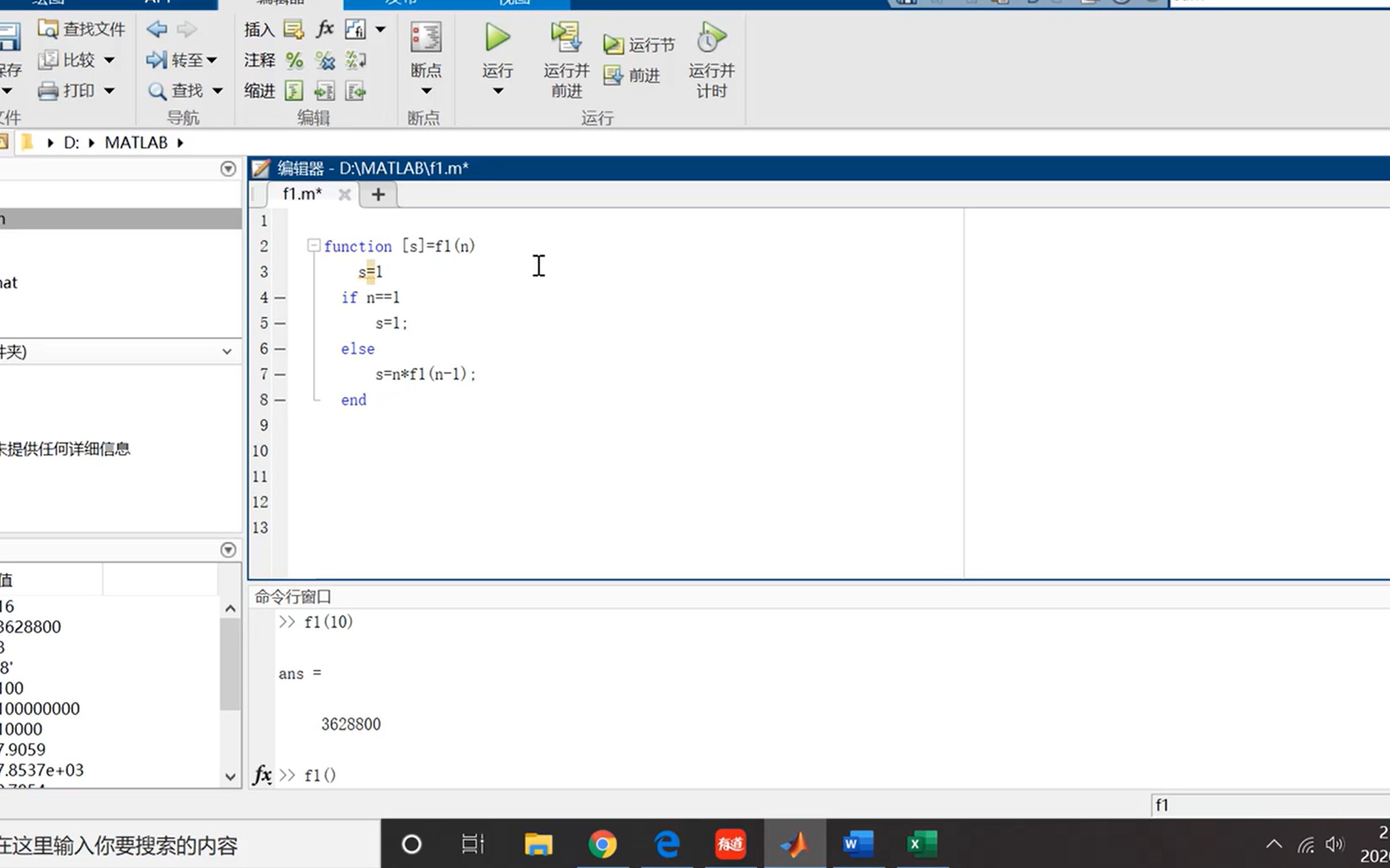Toggle a breakpoint on line 4's dash
Screen dimensions: 1390x868
(x=280, y=298)
